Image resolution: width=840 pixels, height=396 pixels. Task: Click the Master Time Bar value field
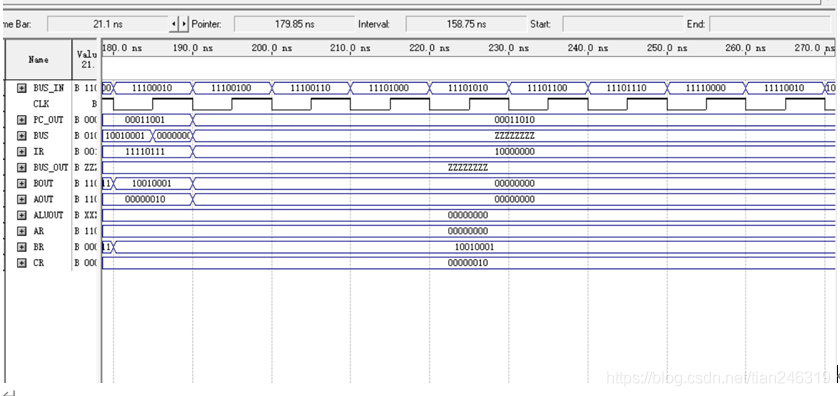108,24
